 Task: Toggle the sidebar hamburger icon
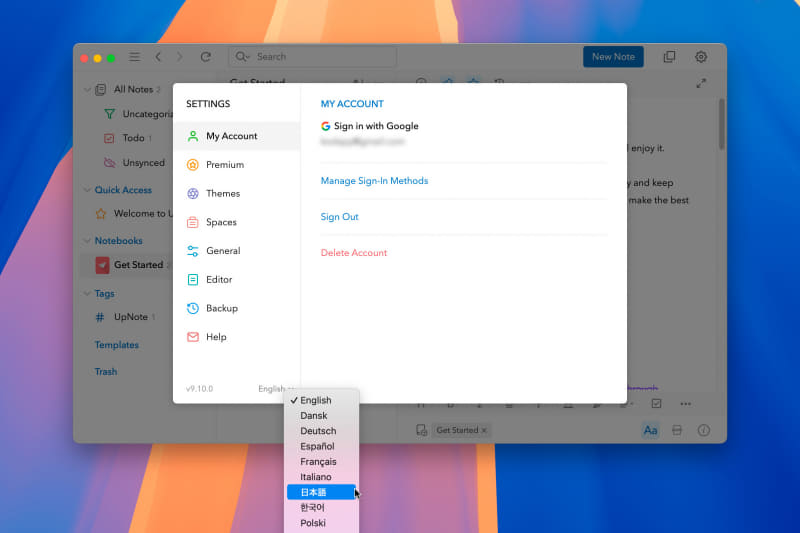click(134, 57)
